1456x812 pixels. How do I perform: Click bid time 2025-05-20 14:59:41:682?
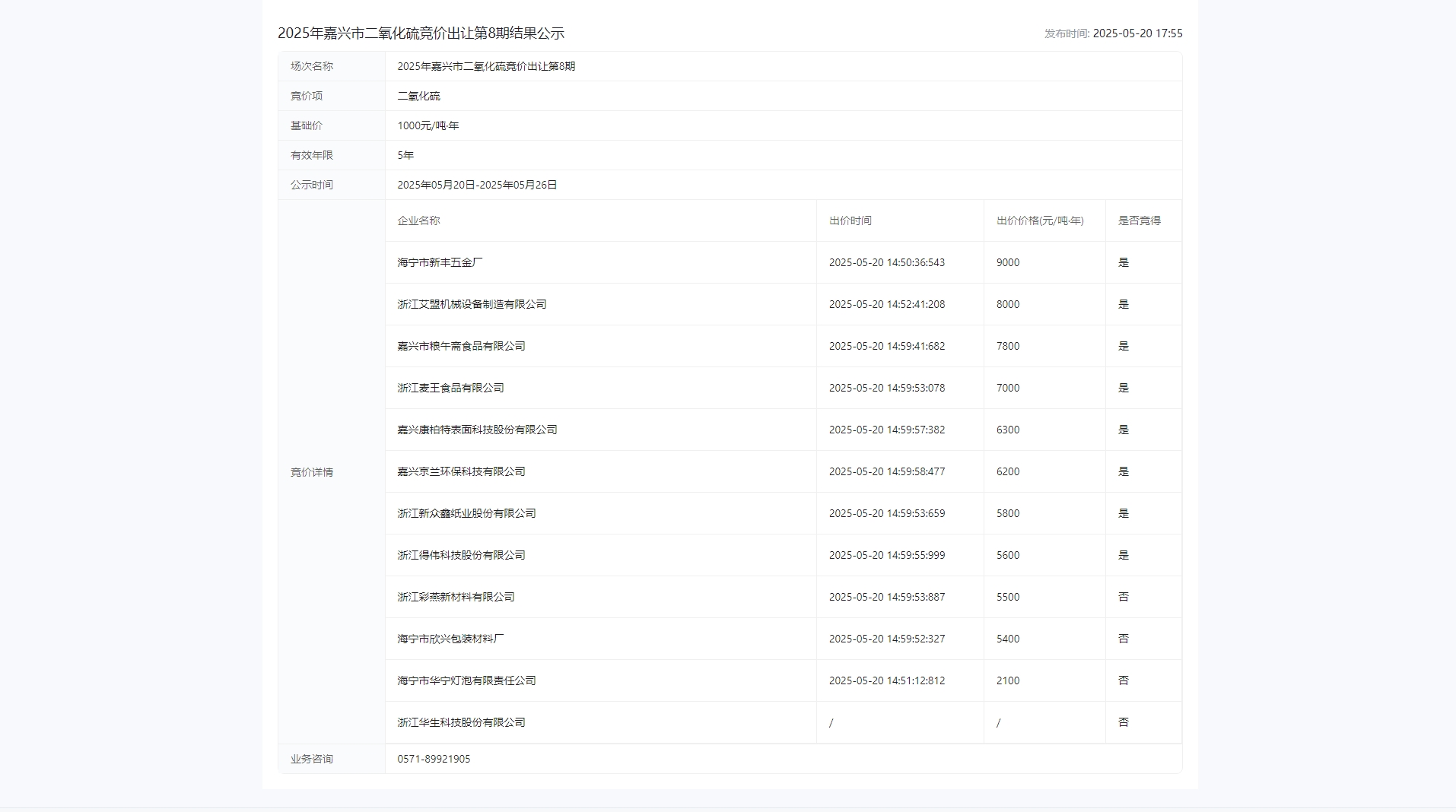click(x=887, y=346)
